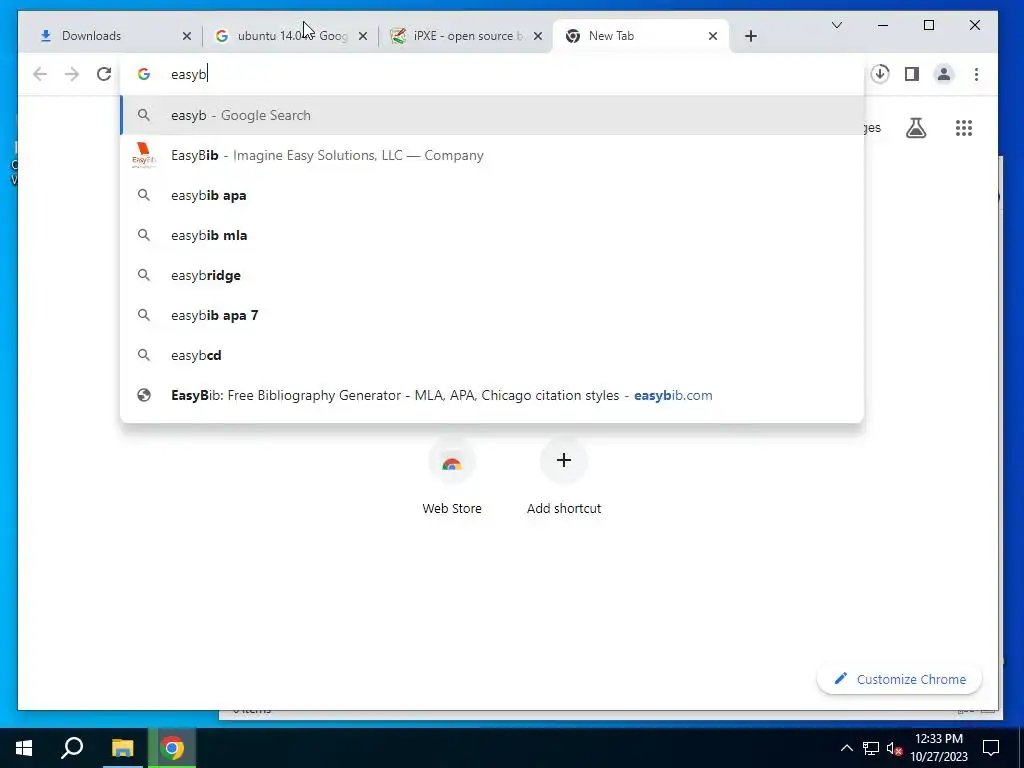Viewport: 1024px width, 768px height.
Task: Reload the current page
Action: point(104,74)
